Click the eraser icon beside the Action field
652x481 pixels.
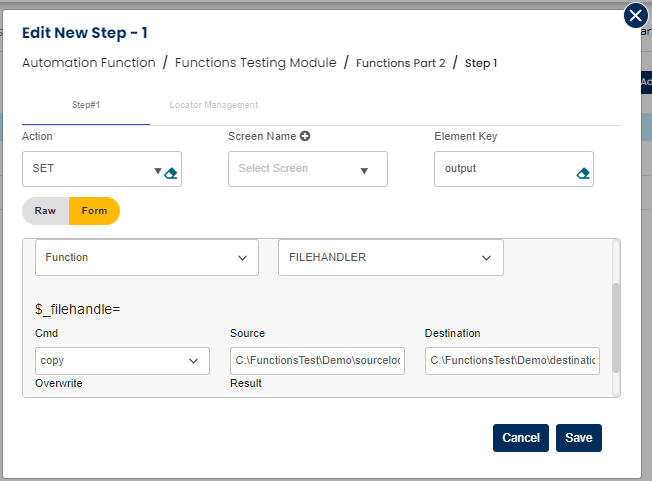point(171,173)
